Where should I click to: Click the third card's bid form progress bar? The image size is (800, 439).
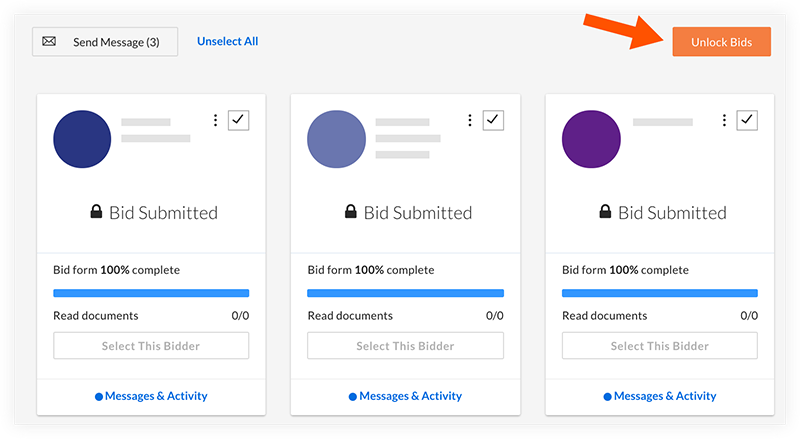(660, 293)
